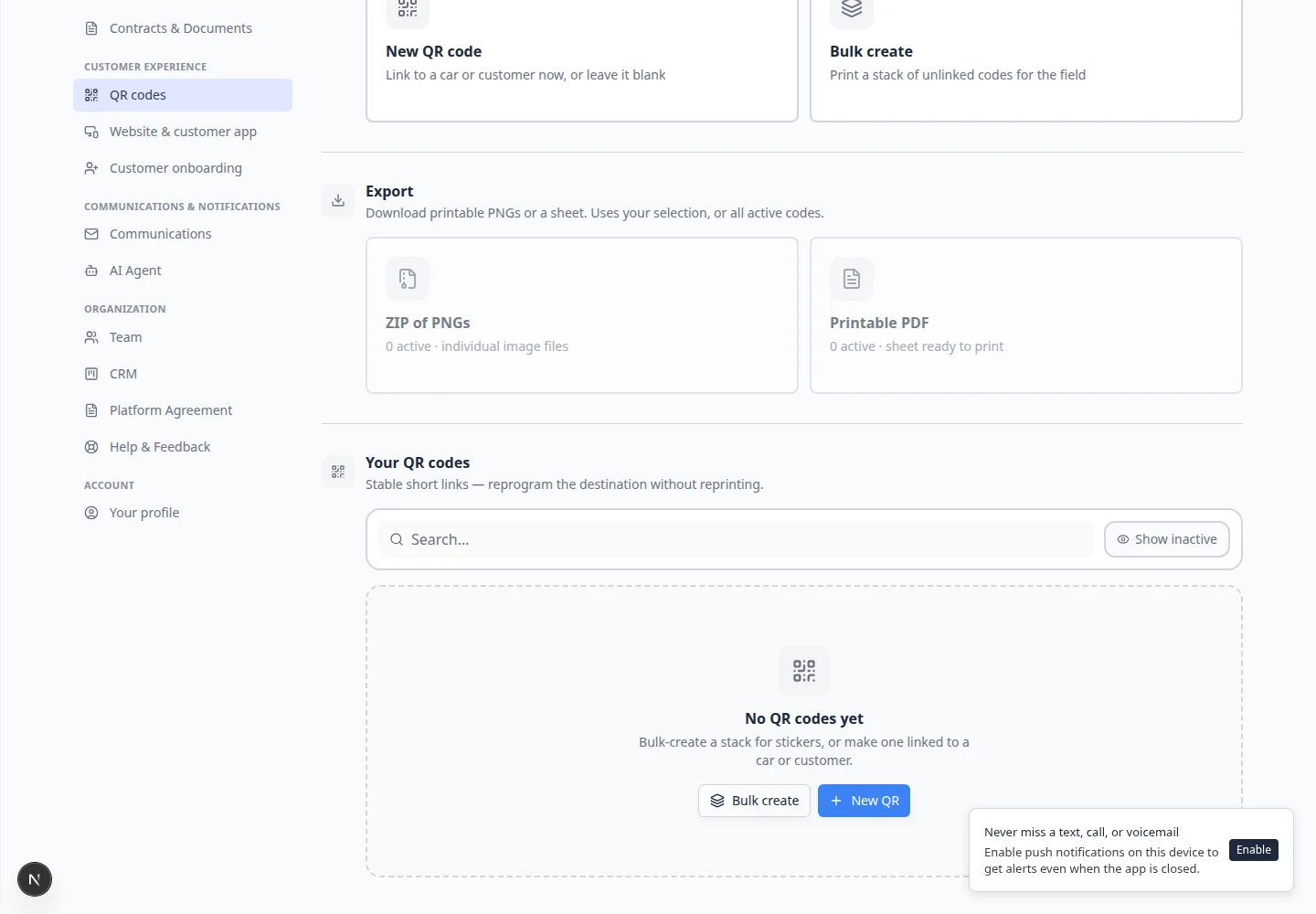Go to Your profile

click(183, 513)
